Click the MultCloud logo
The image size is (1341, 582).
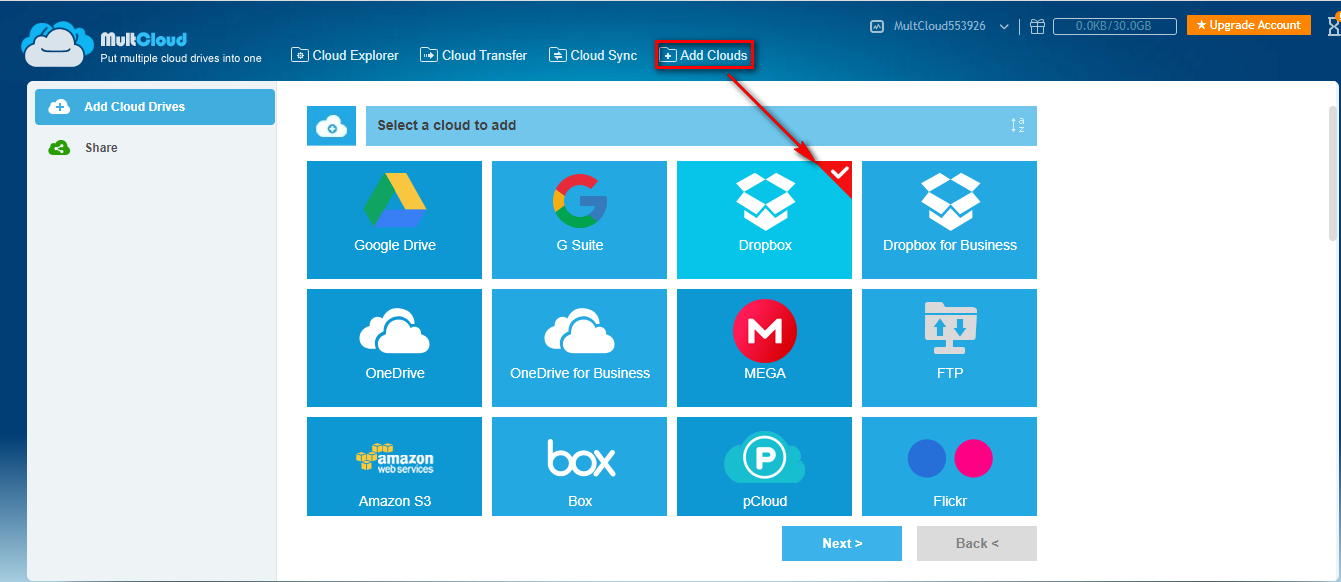pos(141,44)
